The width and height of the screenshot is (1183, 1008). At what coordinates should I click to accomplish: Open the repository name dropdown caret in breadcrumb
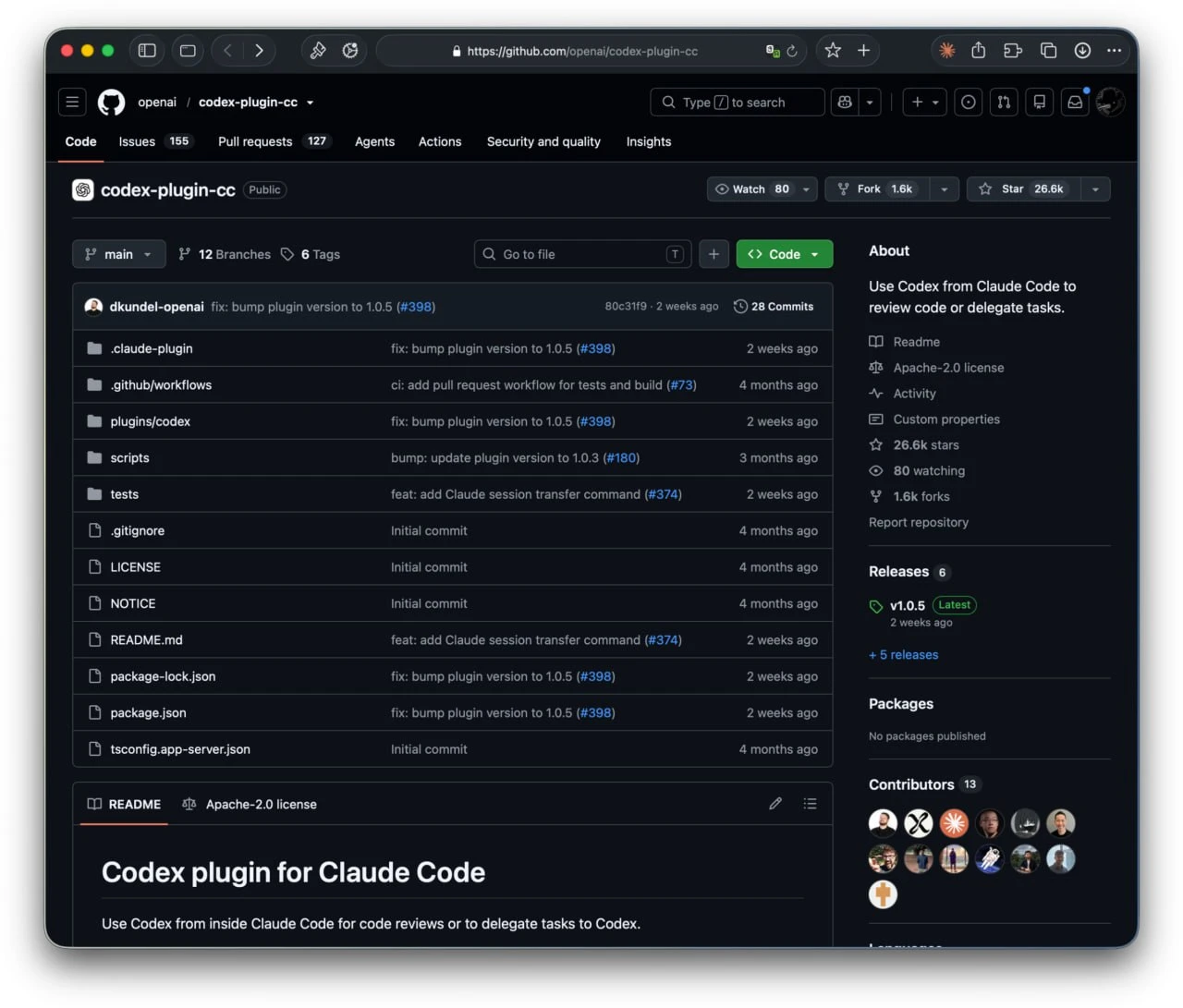[310, 103]
